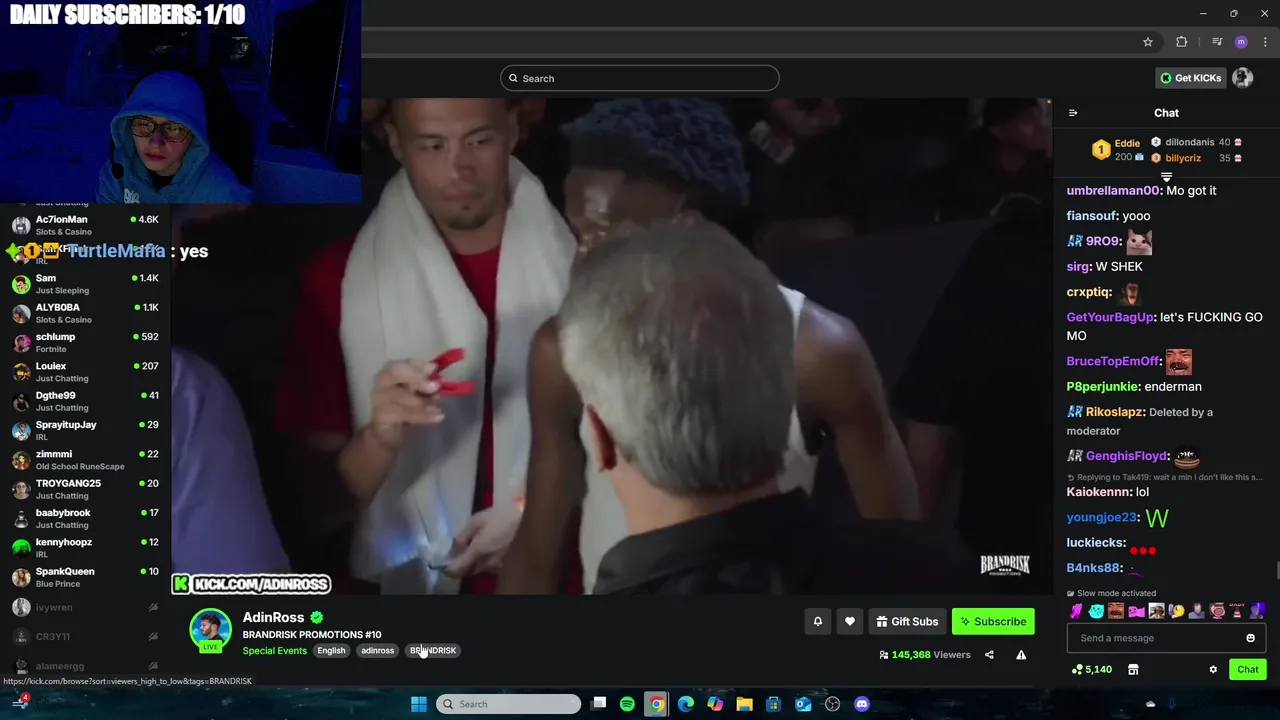Go to schlump Fortnite stream
1280x720 pixels.
click(x=86, y=342)
